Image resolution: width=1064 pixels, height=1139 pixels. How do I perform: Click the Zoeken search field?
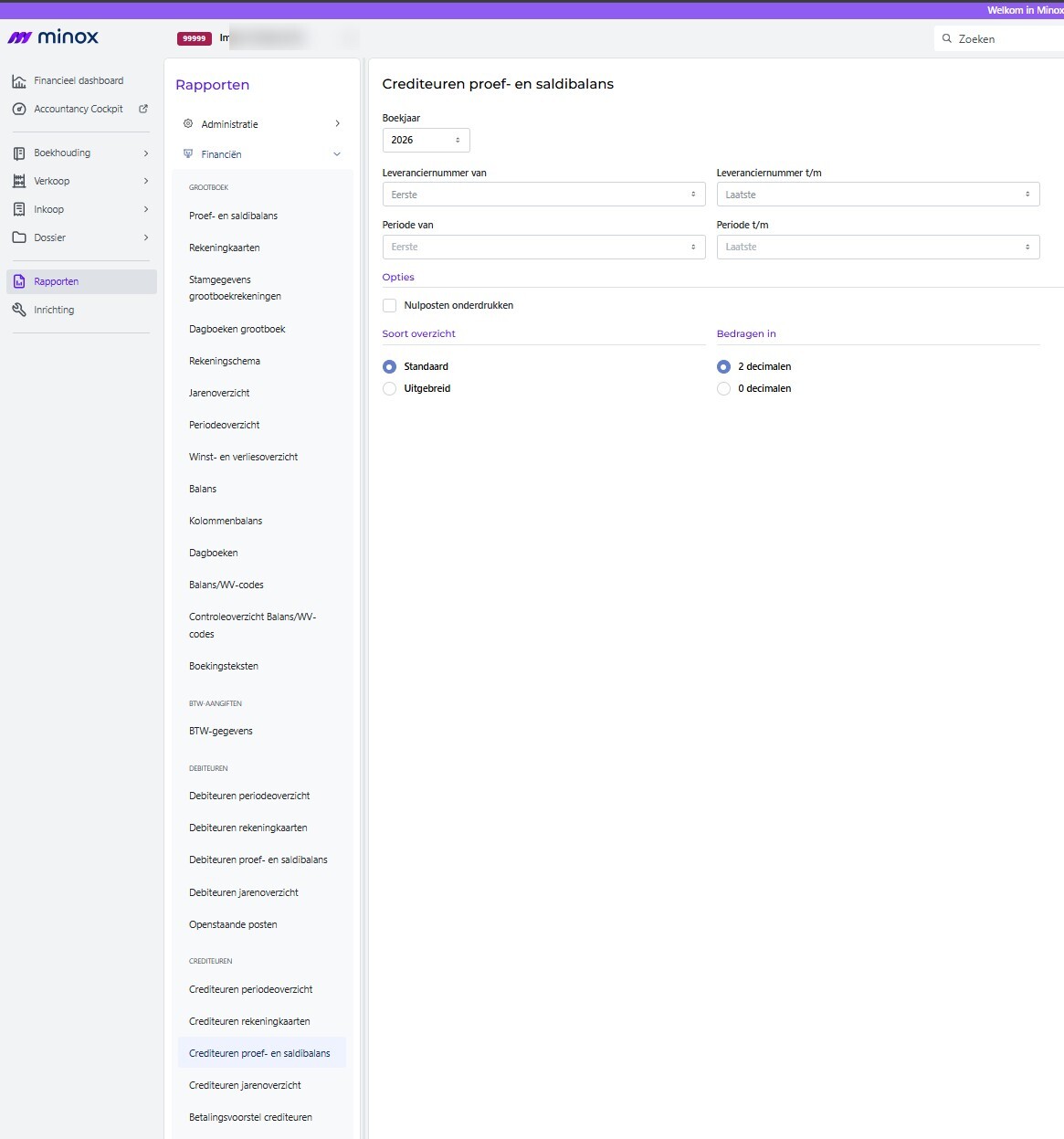click(x=999, y=38)
